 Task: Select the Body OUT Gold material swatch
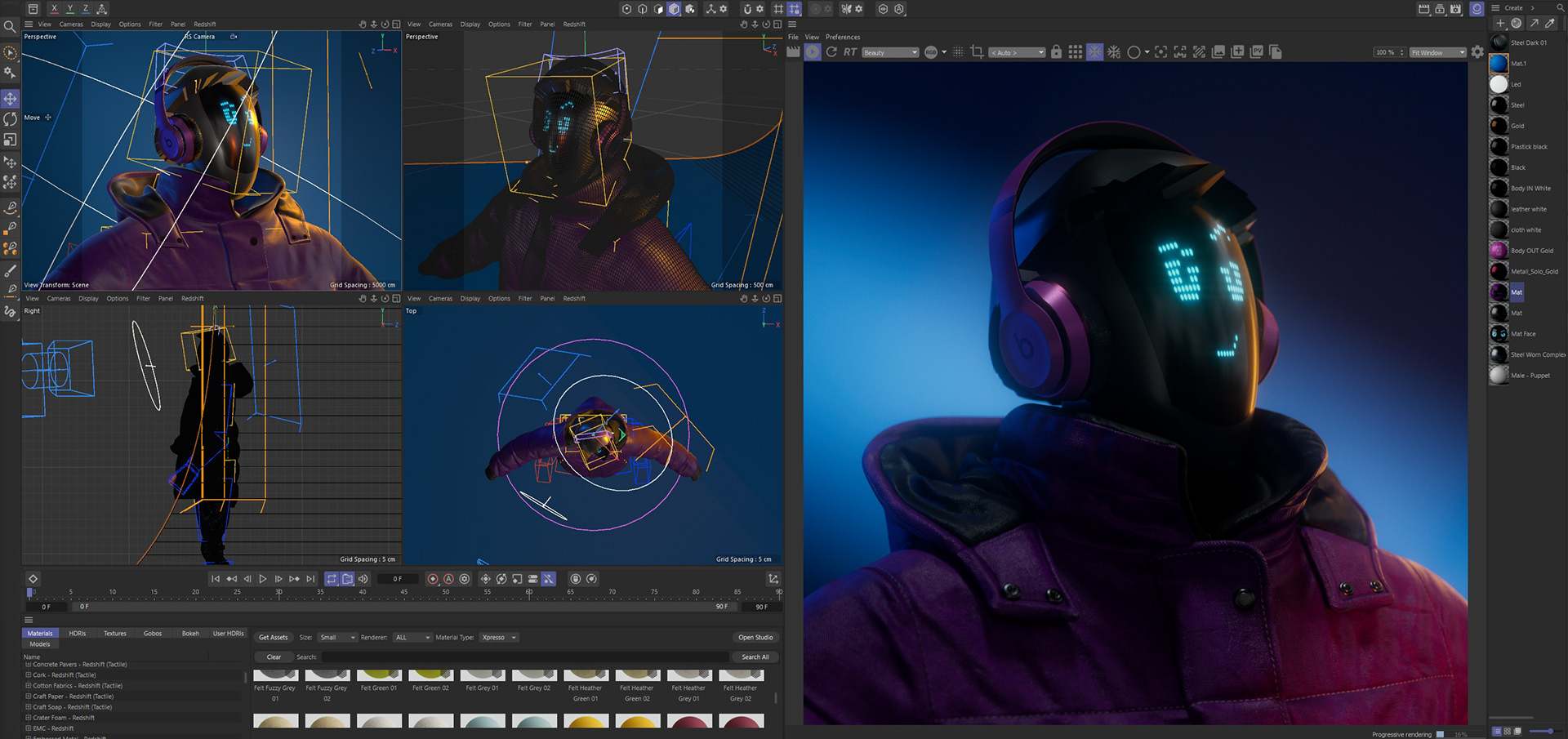1499,251
